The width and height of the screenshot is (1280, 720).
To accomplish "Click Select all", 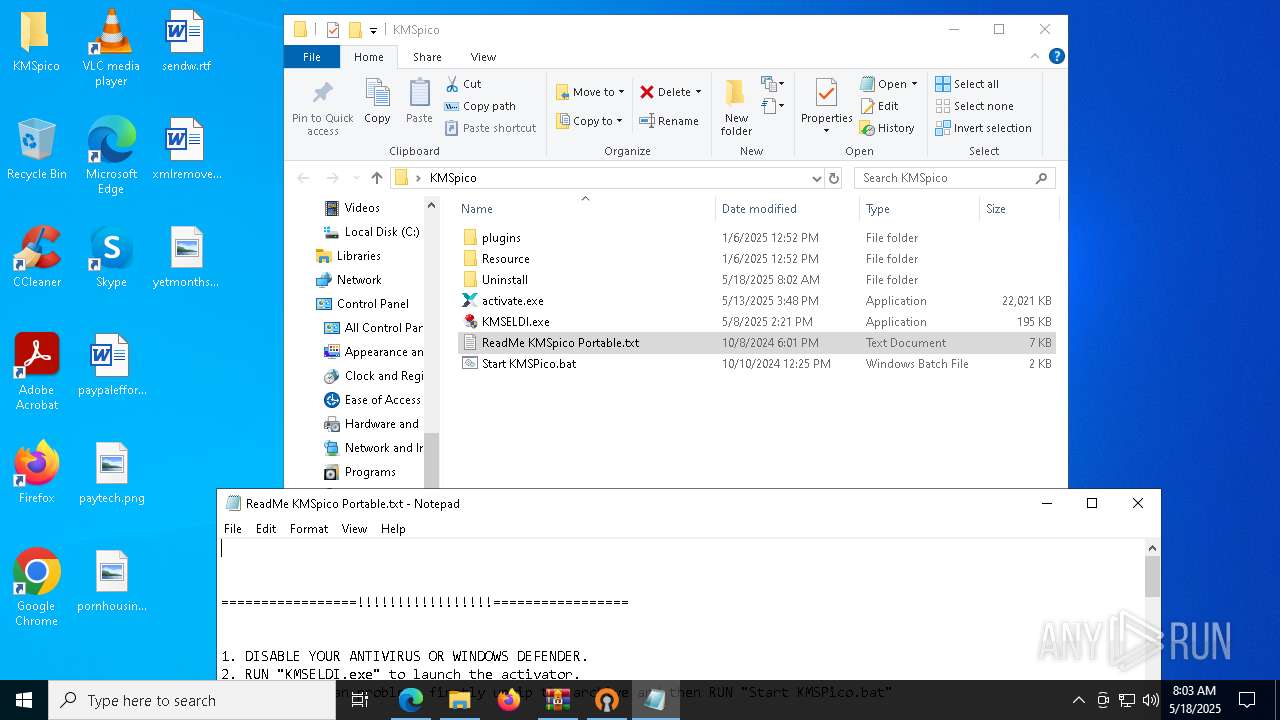I will (966, 84).
